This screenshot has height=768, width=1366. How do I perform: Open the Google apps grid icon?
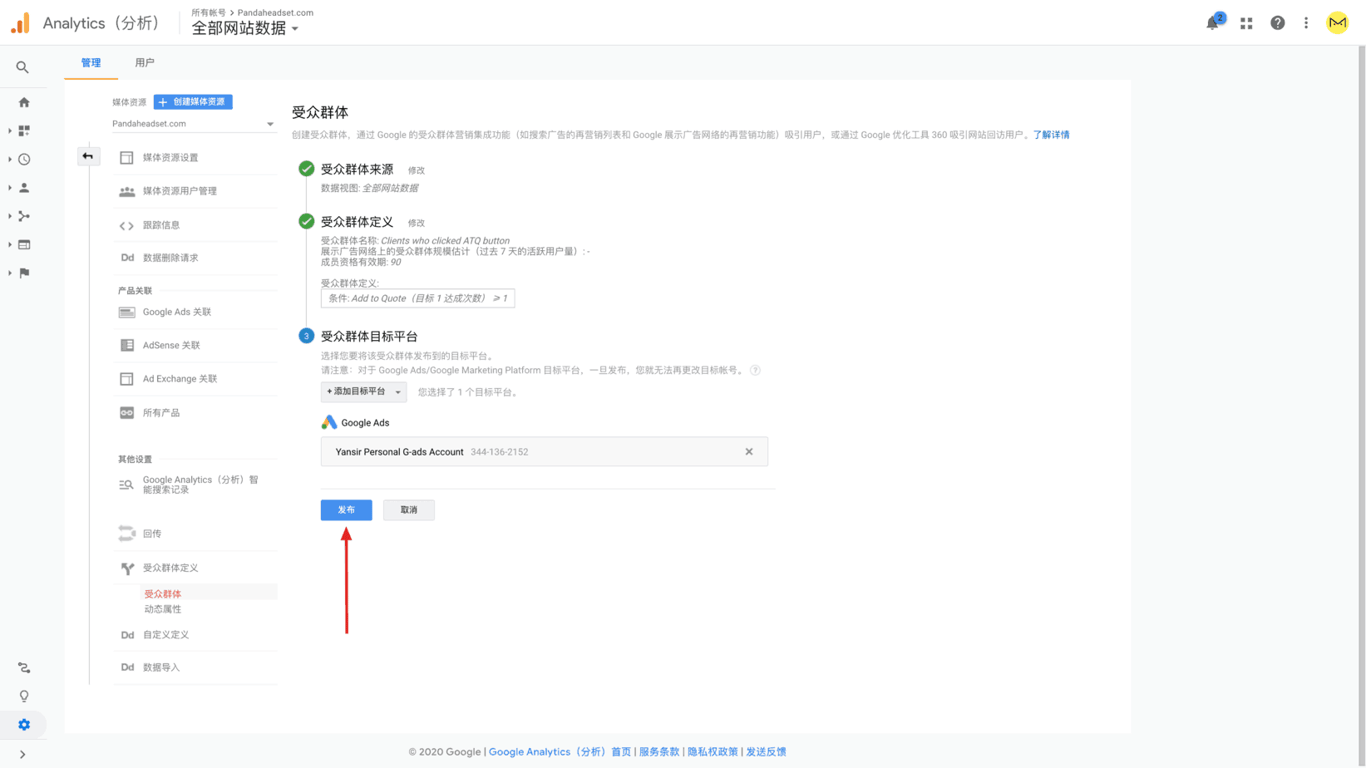coord(1246,23)
